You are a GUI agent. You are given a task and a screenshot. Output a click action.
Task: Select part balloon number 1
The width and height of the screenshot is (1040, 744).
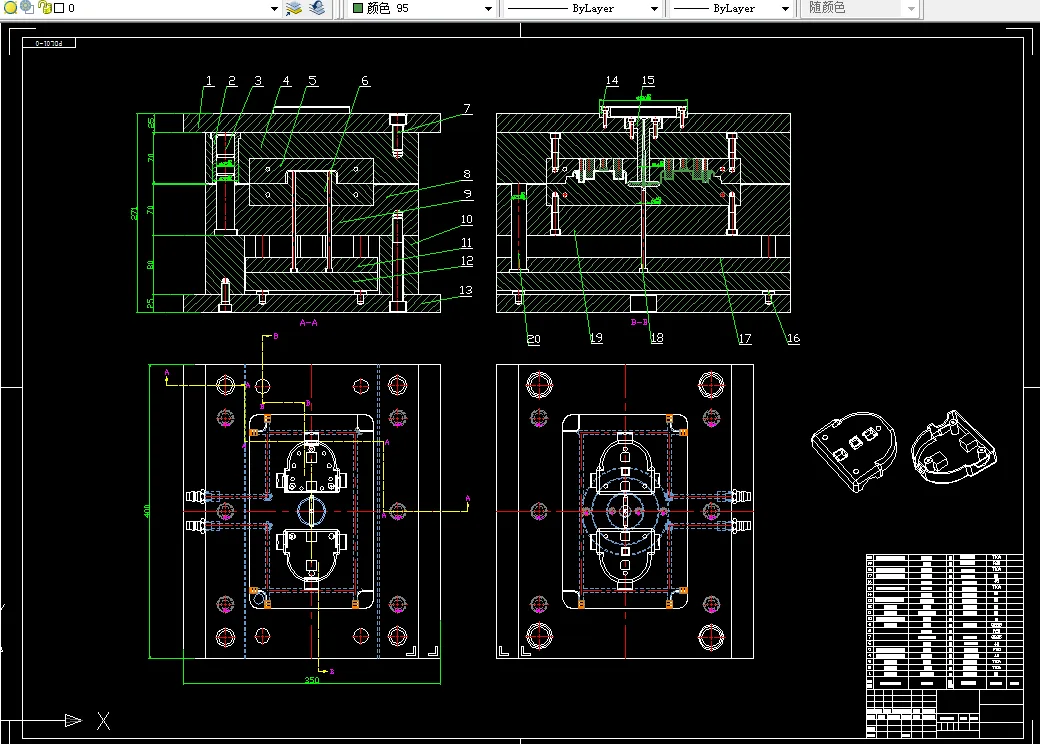209,80
